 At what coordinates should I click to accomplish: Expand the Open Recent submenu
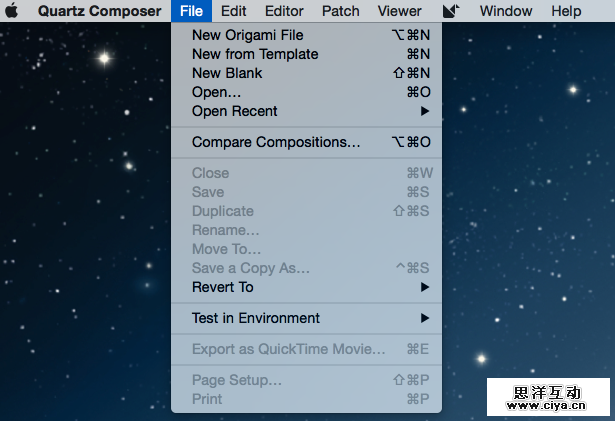[x=235, y=111]
